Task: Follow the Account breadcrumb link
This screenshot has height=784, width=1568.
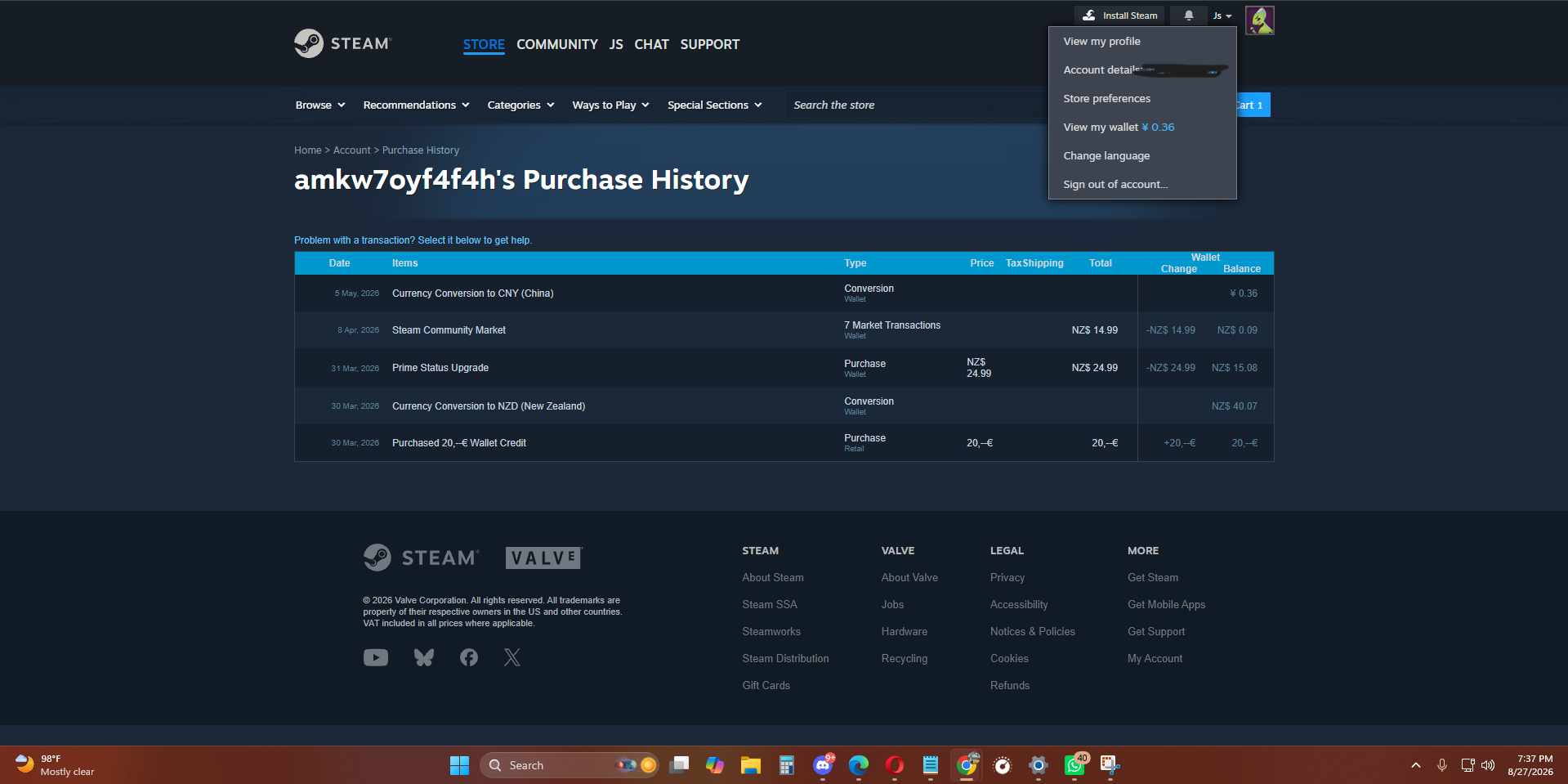Action: [x=351, y=150]
